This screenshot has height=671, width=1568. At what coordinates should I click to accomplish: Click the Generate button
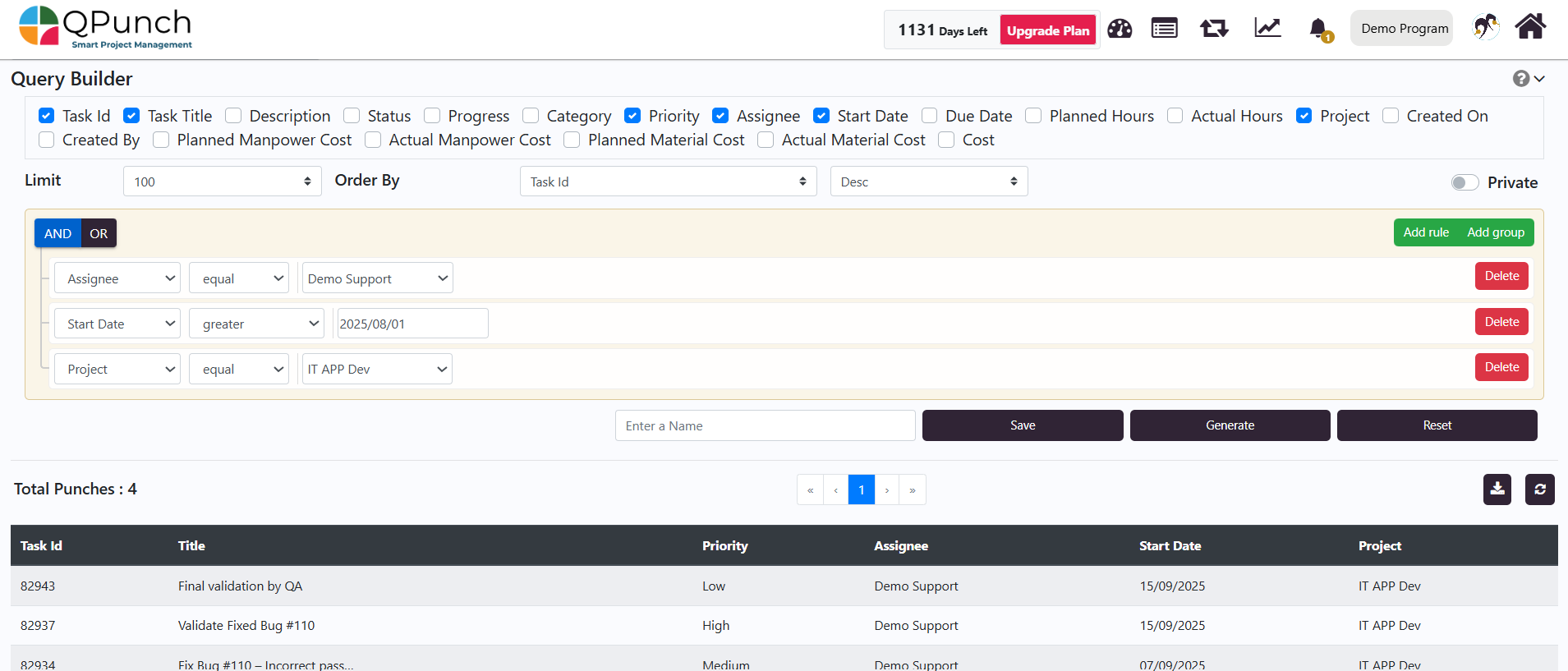[x=1230, y=425]
